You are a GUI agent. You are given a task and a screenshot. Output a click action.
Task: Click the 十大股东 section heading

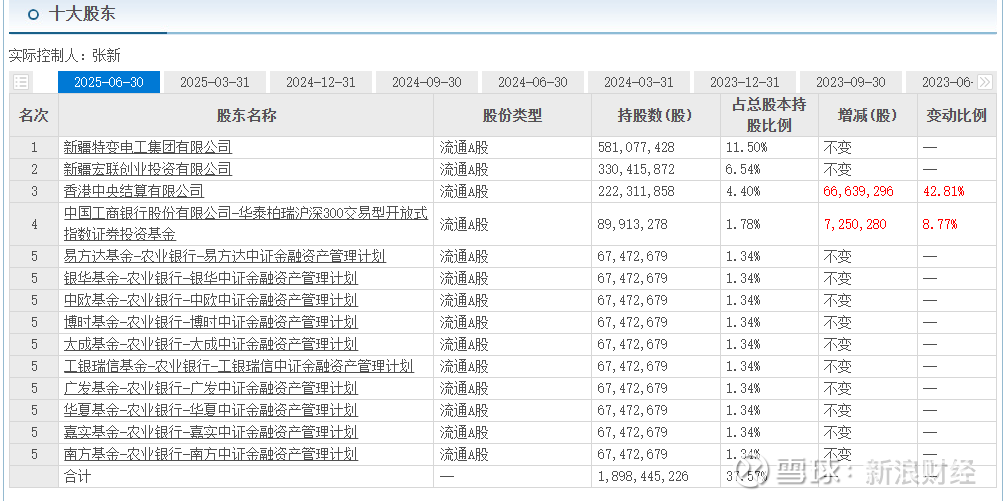pos(82,14)
